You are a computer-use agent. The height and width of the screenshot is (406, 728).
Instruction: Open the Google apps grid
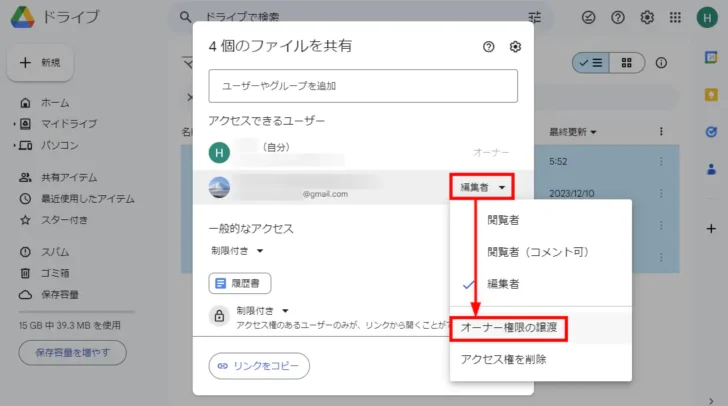(x=675, y=18)
